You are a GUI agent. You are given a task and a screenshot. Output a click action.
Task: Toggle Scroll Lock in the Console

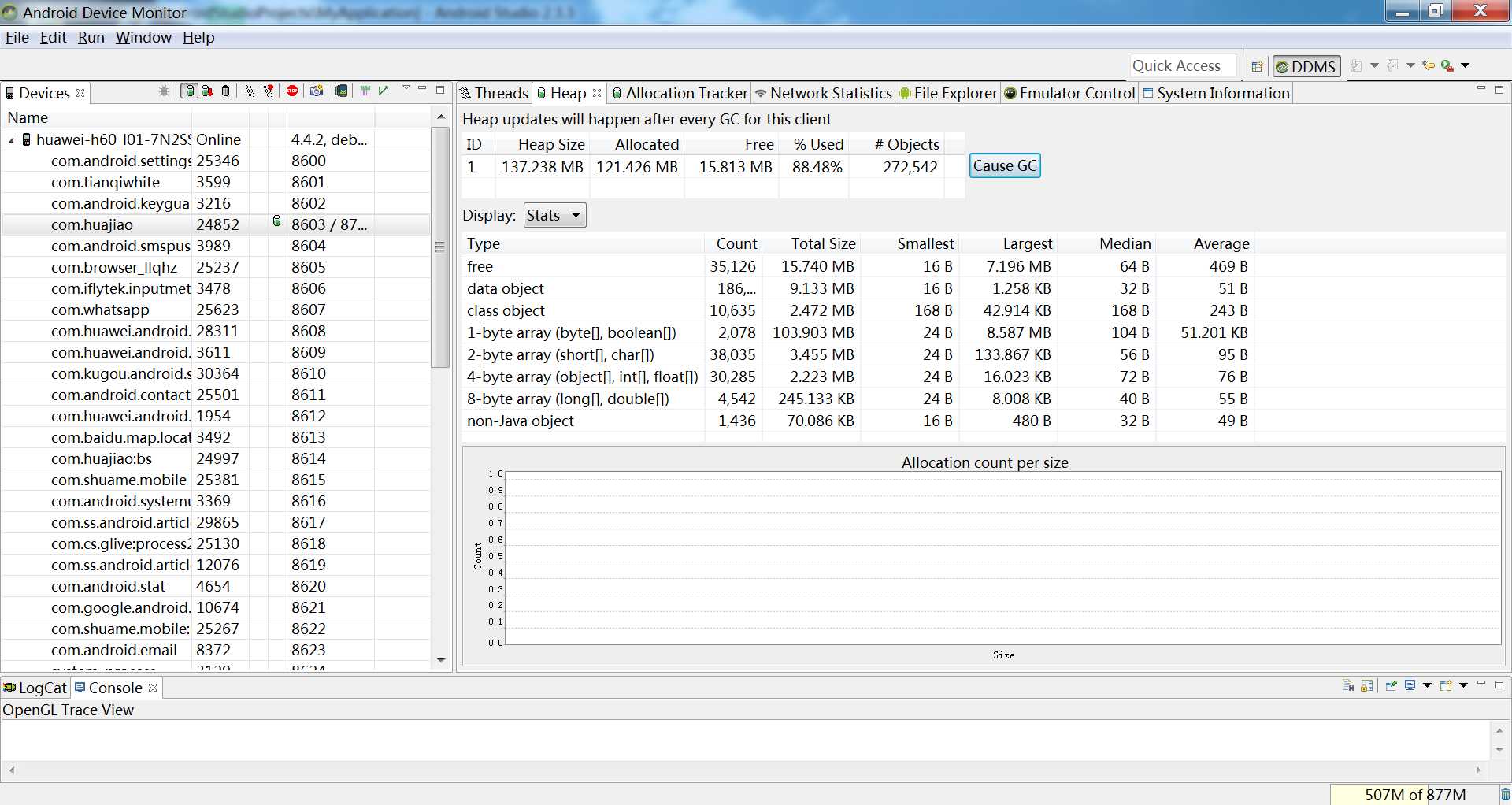[x=1367, y=685]
